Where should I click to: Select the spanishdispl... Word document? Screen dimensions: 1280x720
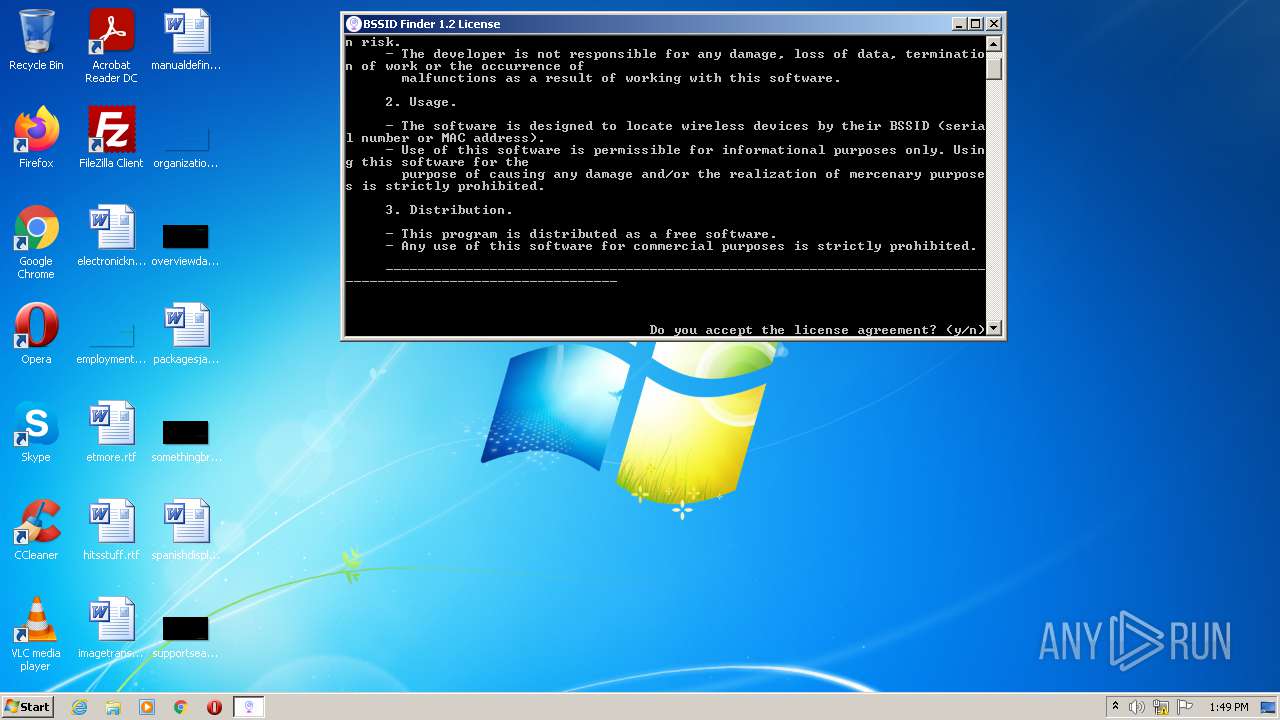tap(186, 530)
